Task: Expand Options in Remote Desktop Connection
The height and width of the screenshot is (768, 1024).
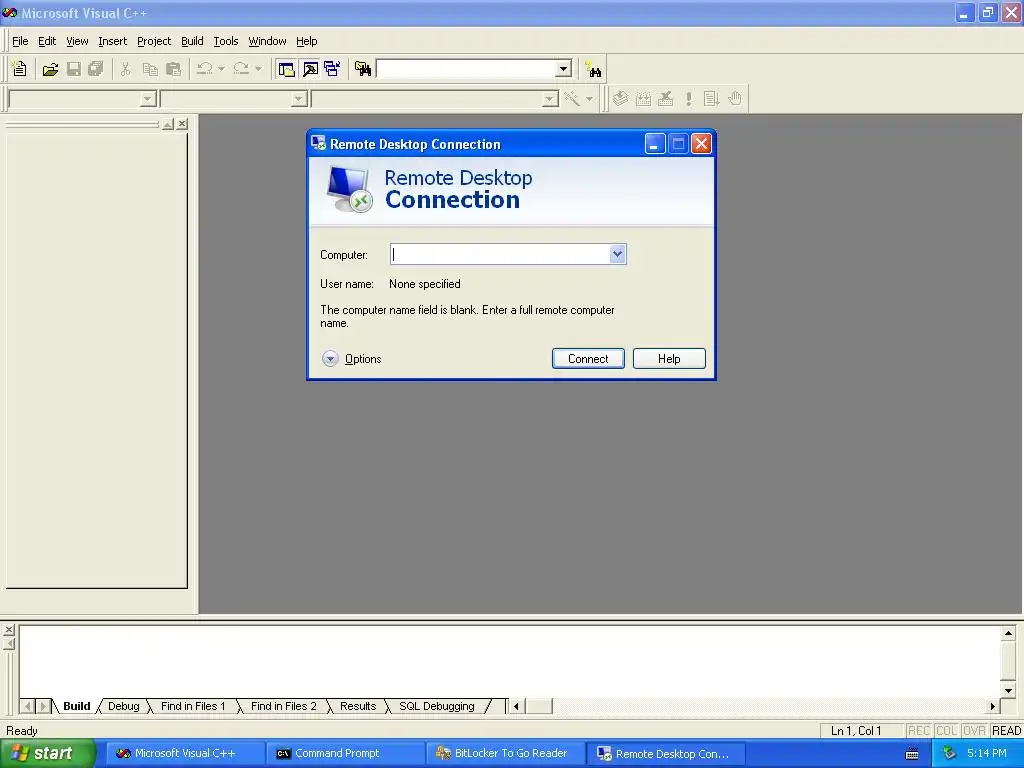Action: pyautogui.click(x=351, y=359)
